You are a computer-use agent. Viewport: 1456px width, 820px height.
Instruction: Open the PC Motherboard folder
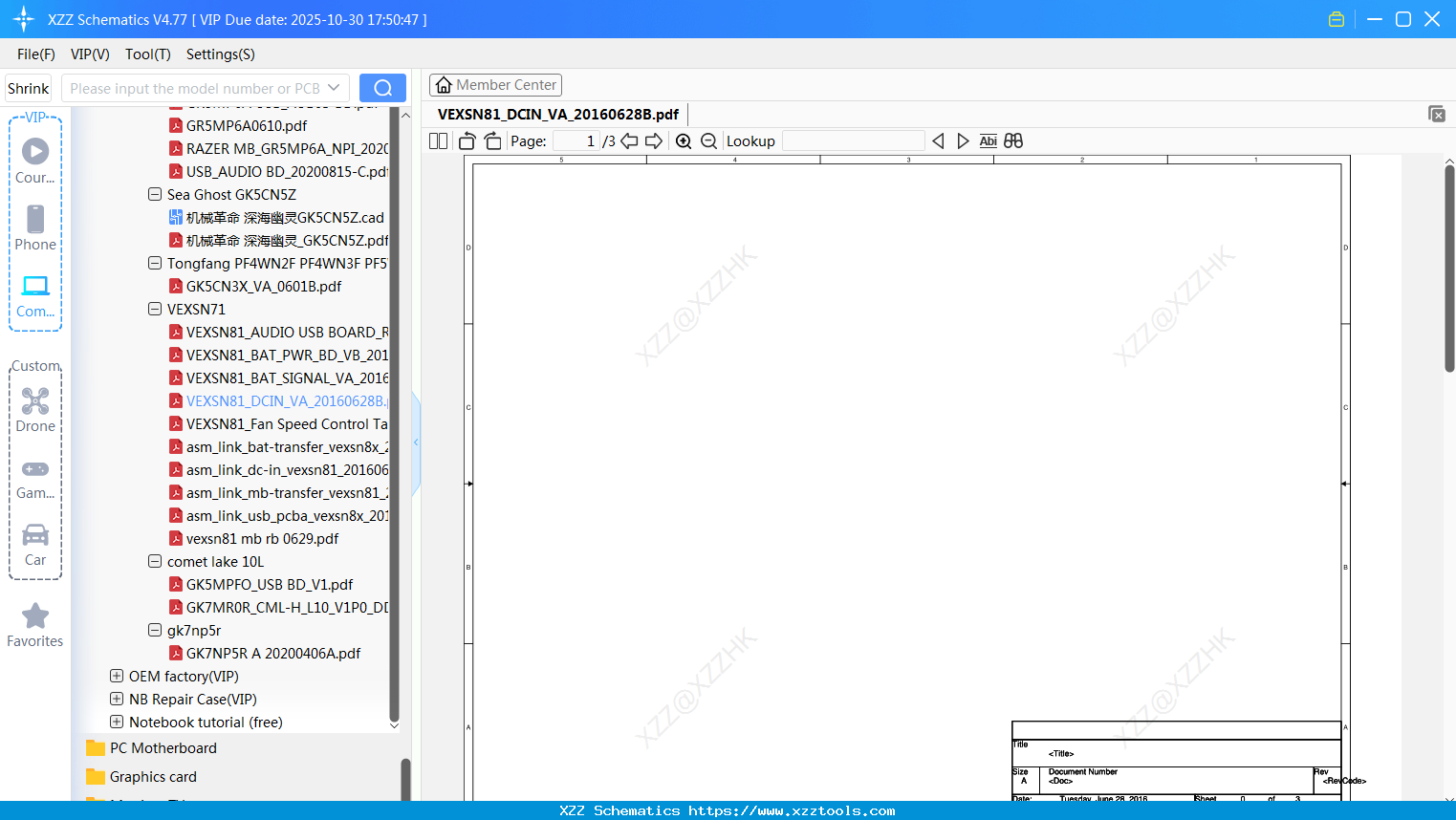tap(153, 748)
